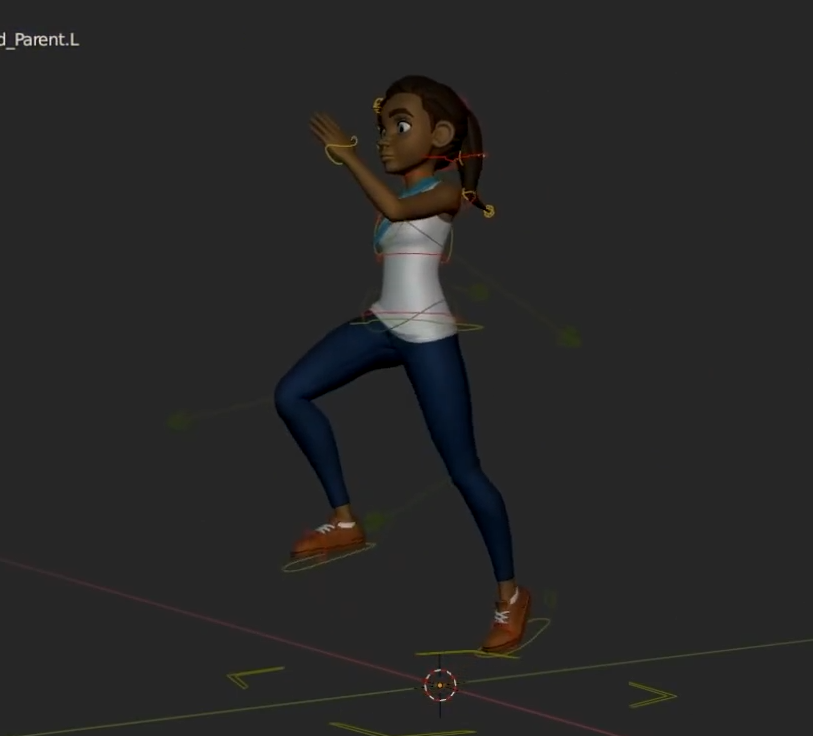813x736 pixels.
Task: Select yellow-green hip ellipse control below shirt
Action: [417, 326]
